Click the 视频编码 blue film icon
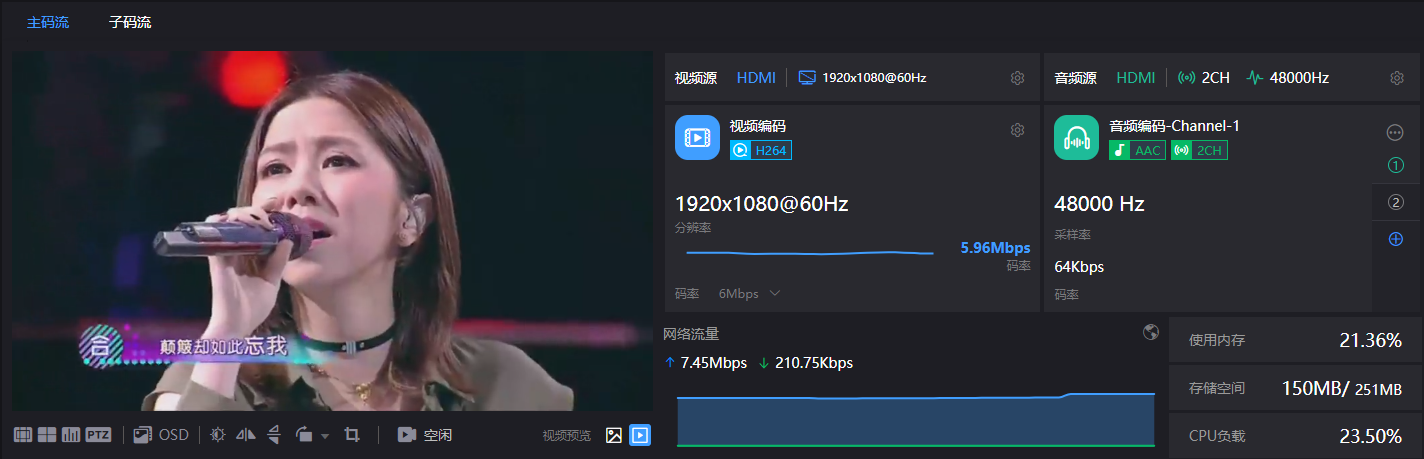 pos(697,138)
